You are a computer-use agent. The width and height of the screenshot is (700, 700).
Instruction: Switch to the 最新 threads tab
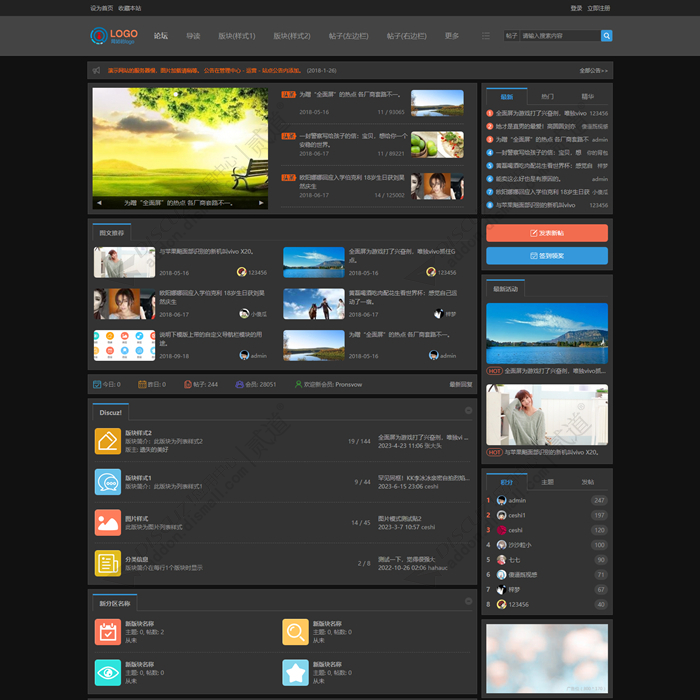point(507,96)
